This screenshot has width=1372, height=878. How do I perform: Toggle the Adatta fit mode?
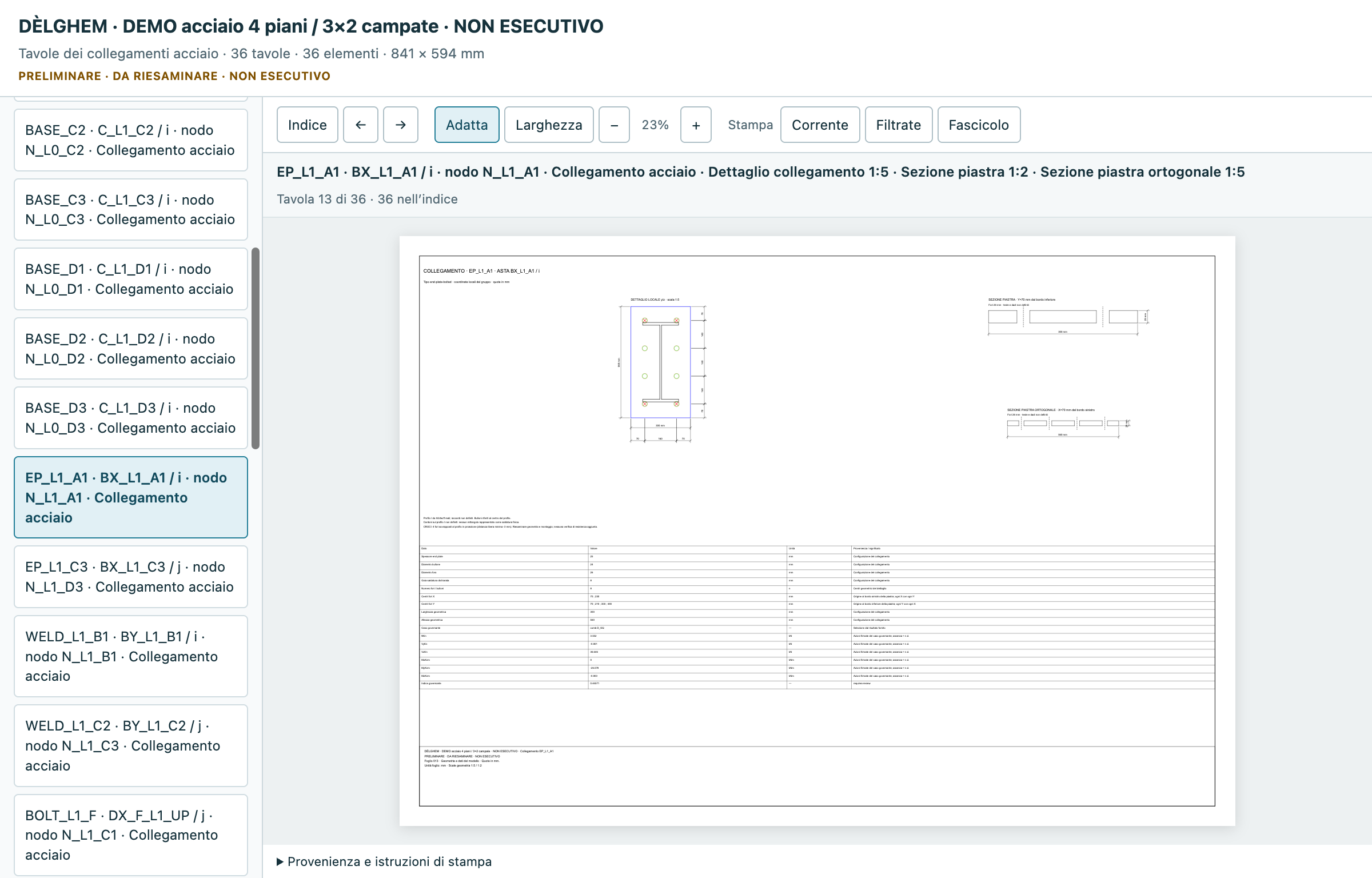click(466, 125)
